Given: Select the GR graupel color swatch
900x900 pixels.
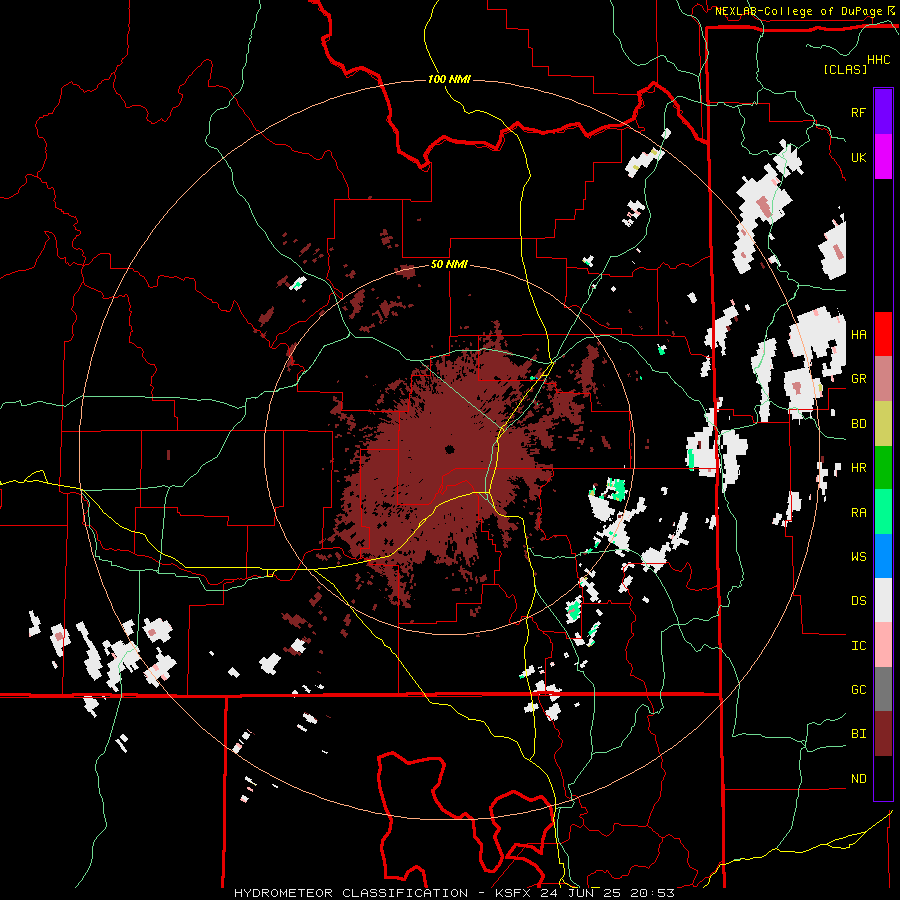Looking at the screenshot, I should (x=883, y=378).
